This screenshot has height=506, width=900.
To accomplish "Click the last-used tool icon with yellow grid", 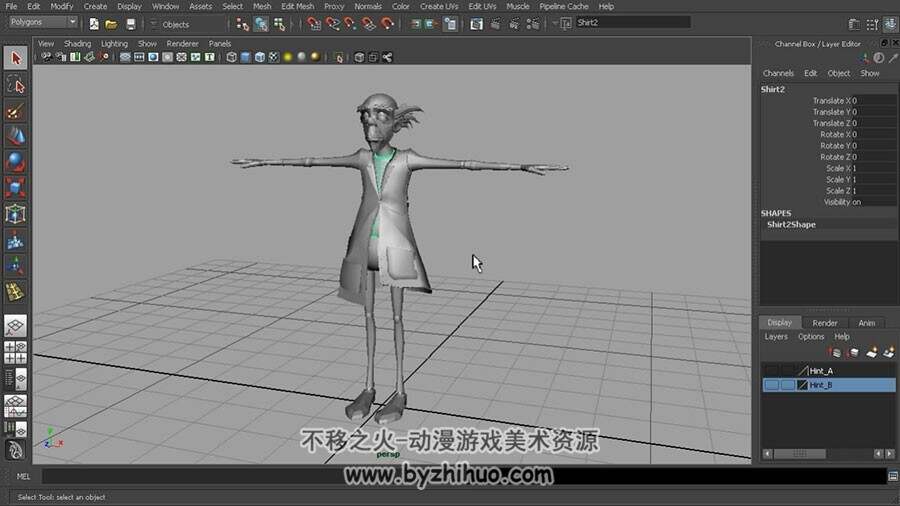I will click(x=15, y=292).
